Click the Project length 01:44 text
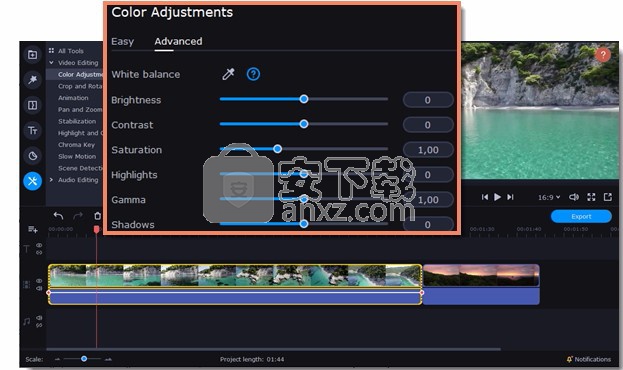The height and width of the screenshot is (370, 623). pos(252,359)
